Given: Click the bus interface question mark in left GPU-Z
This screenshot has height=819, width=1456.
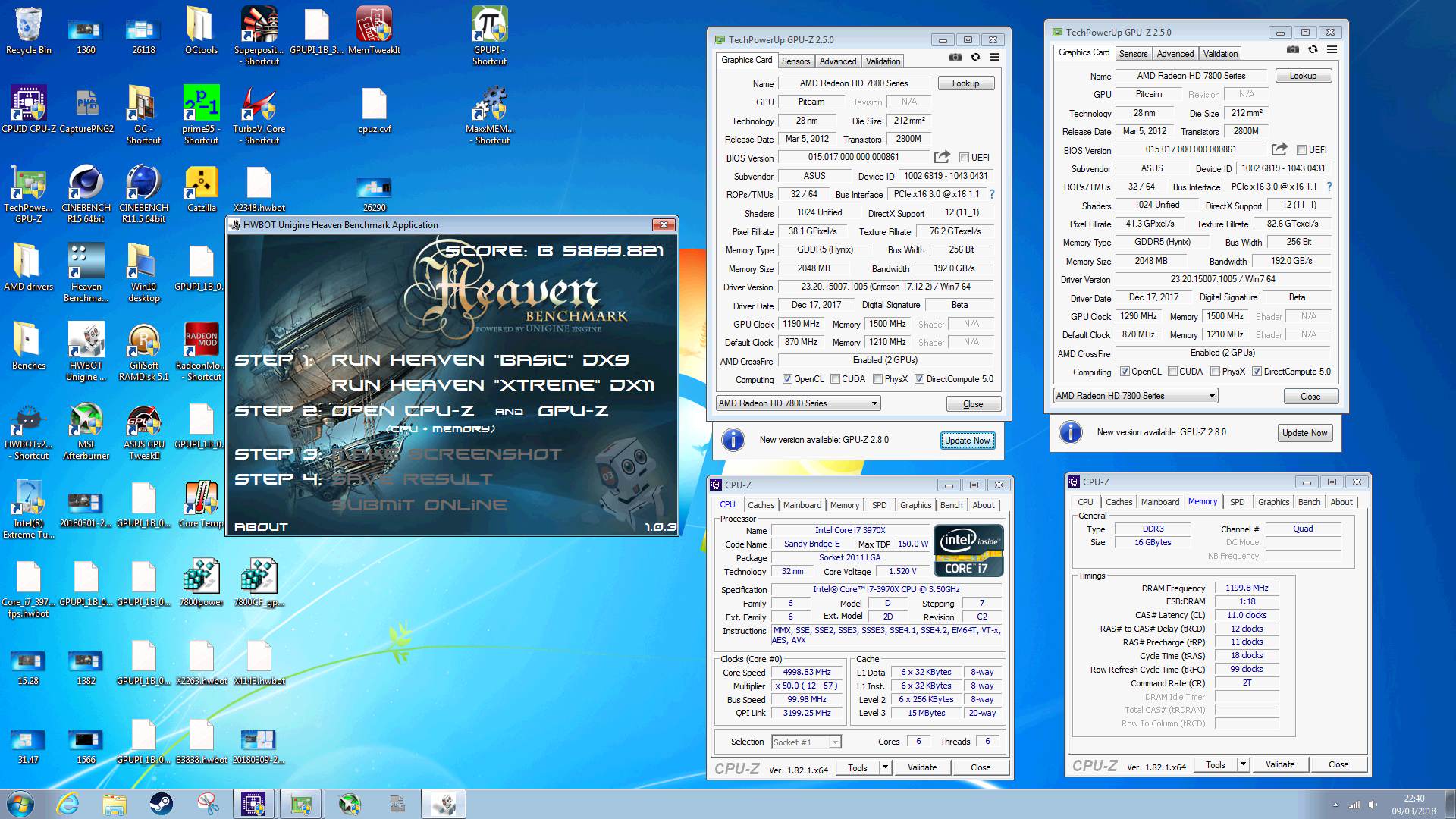Looking at the screenshot, I should (991, 194).
